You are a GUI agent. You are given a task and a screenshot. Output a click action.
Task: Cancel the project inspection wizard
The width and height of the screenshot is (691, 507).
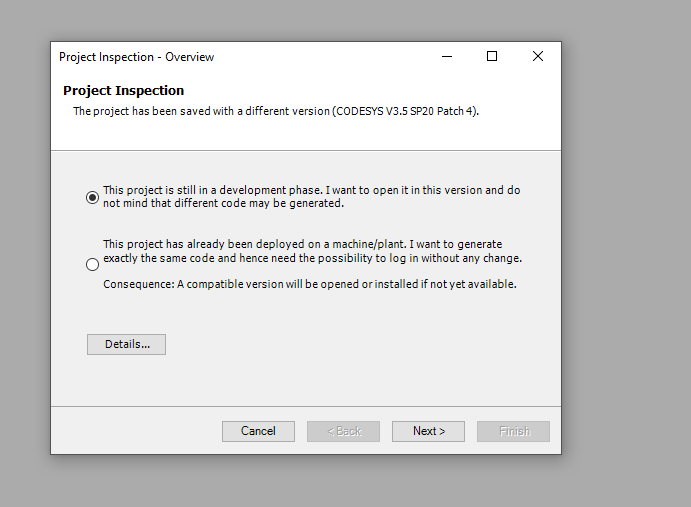pos(258,431)
